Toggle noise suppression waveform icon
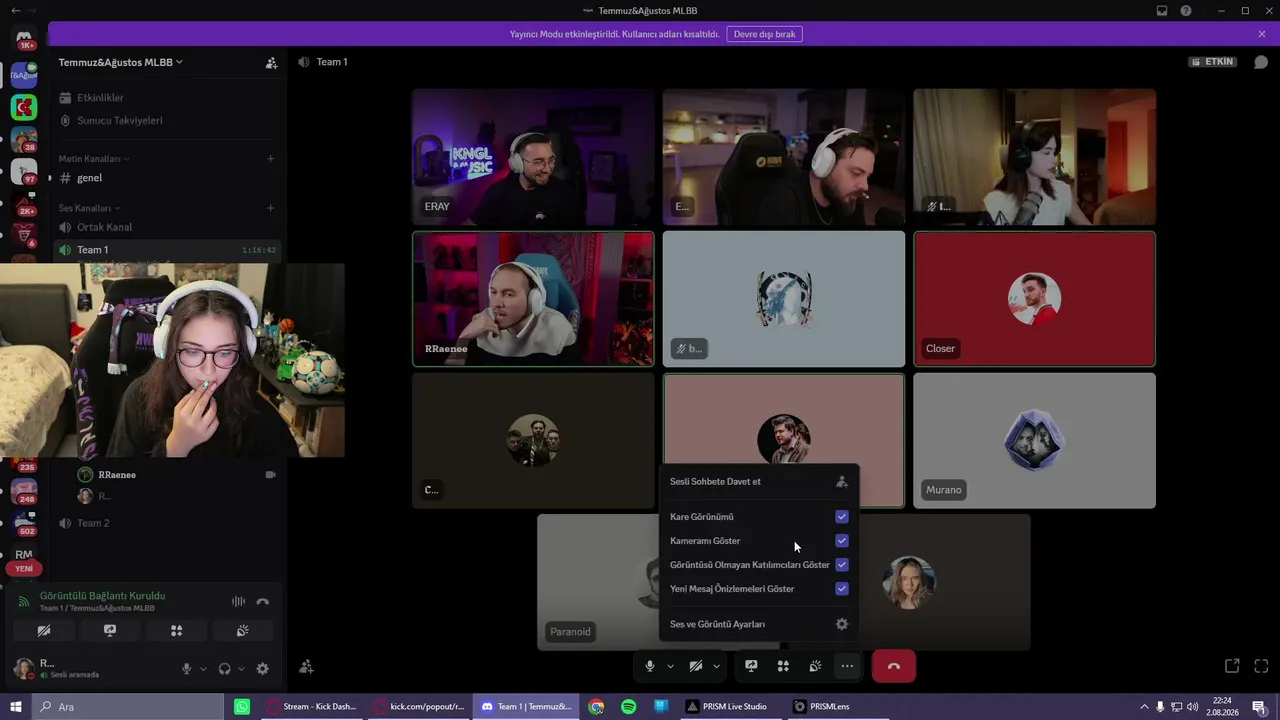This screenshot has width=1280, height=720. (x=238, y=601)
